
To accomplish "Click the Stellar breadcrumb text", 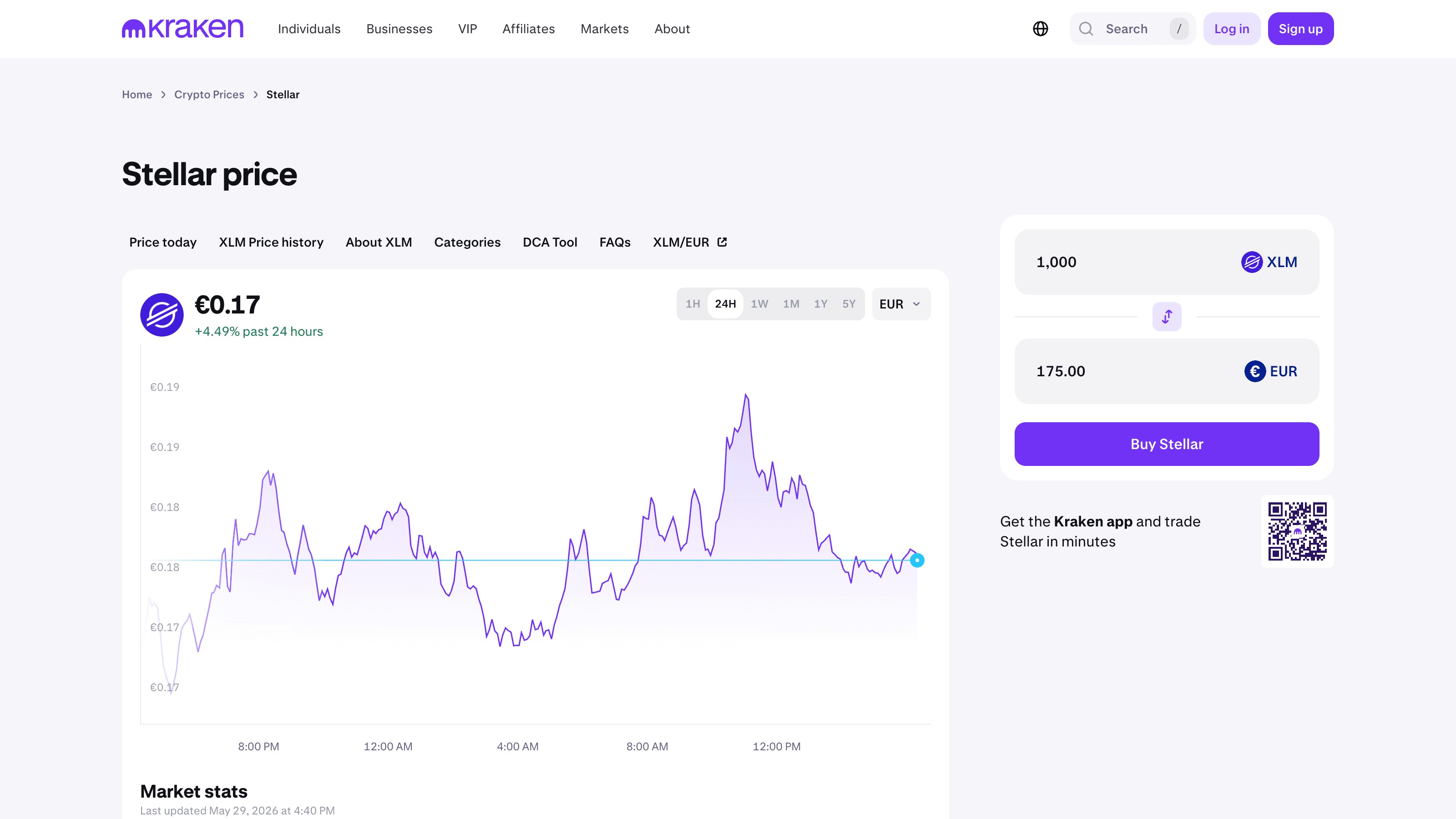I will [283, 94].
